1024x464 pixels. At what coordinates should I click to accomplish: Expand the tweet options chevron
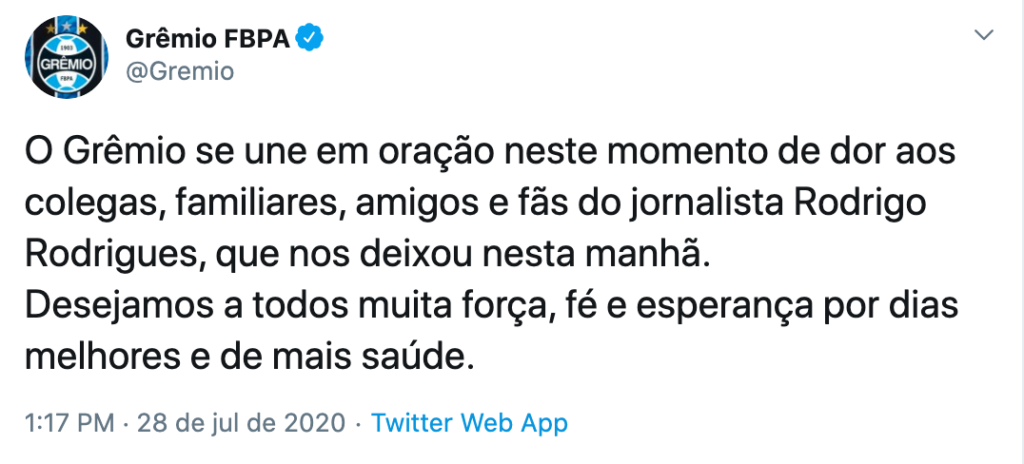pyautogui.click(x=984, y=36)
